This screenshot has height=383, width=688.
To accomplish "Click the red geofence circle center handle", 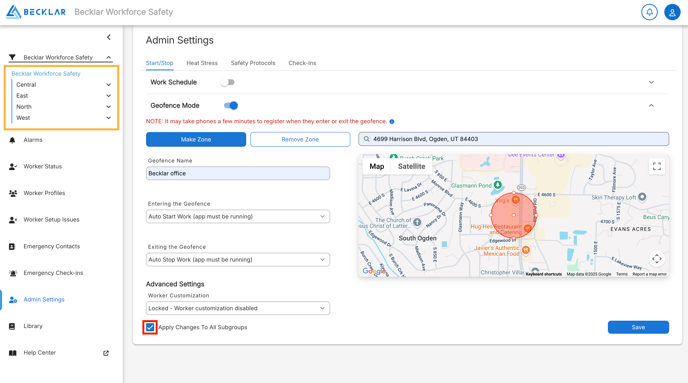I will [x=514, y=215].
